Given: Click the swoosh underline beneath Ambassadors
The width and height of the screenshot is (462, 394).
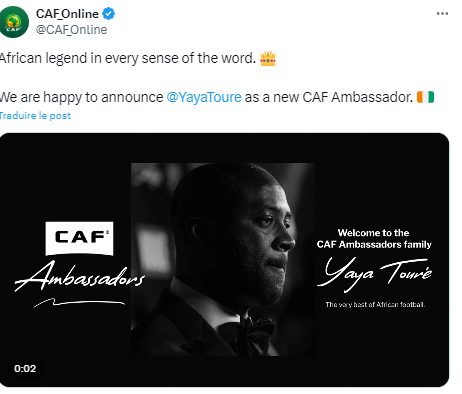Looking at the screenshot, I should [79, 303].
